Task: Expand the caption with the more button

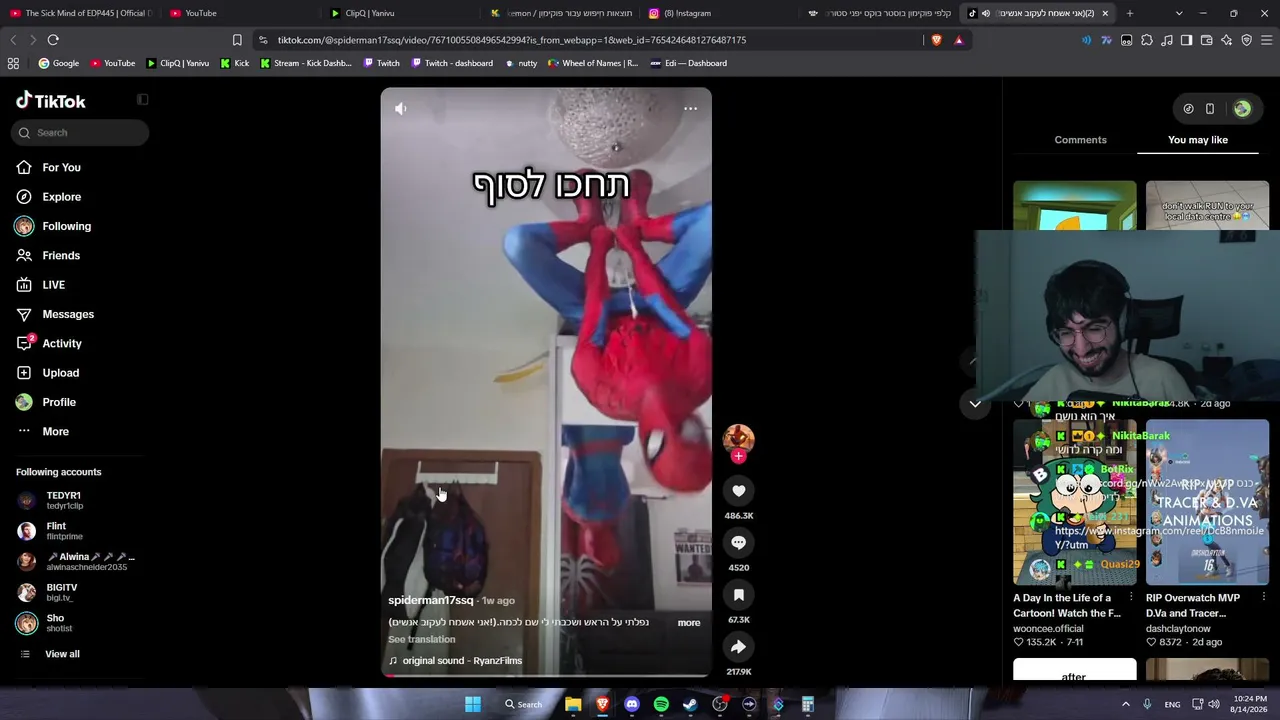Action: pos(689,623)
